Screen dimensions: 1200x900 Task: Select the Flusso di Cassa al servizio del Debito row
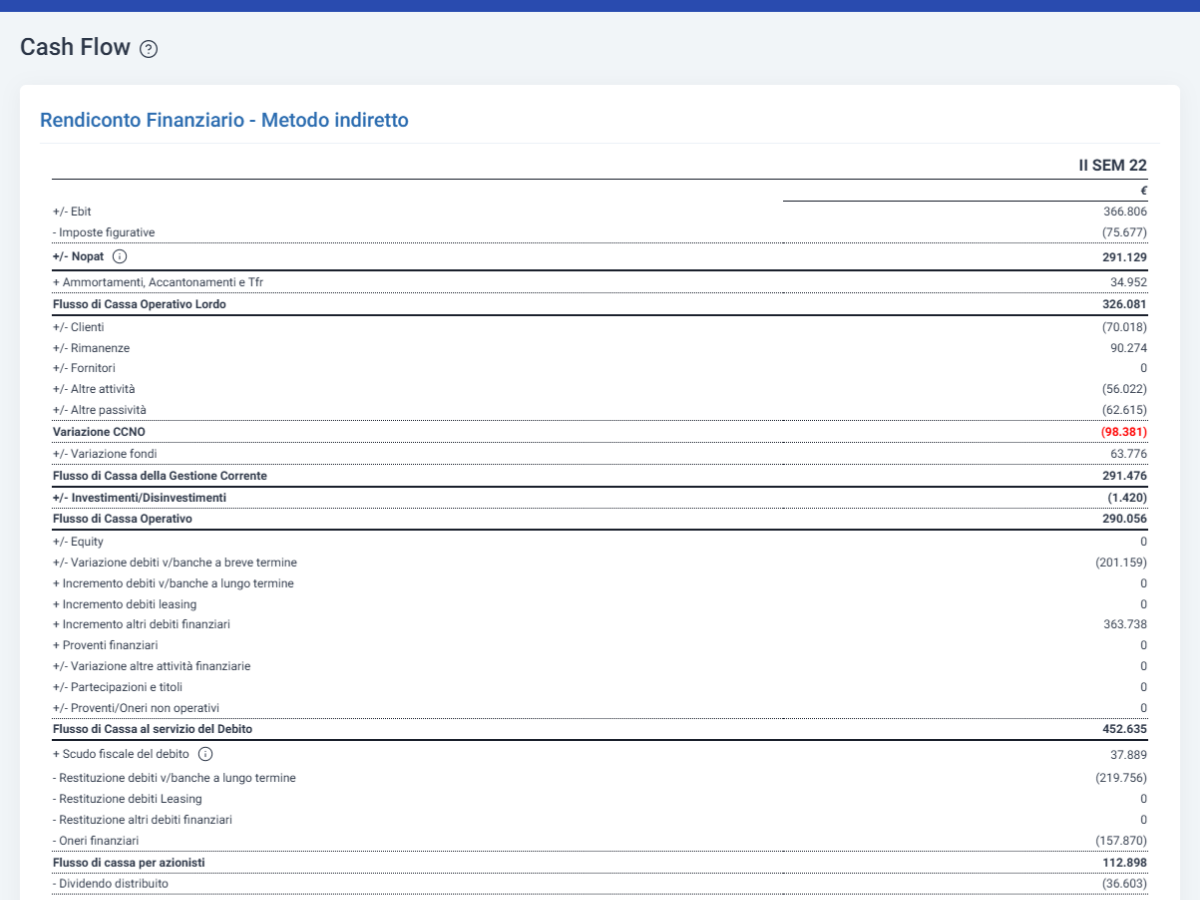coord(600,729)
